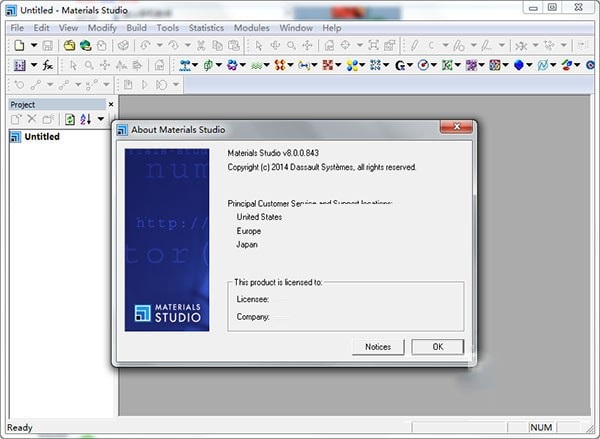Open the Statistics menu
Image resolution: width=600 pixels, height=439 pixels.
[x=206, y=28]
